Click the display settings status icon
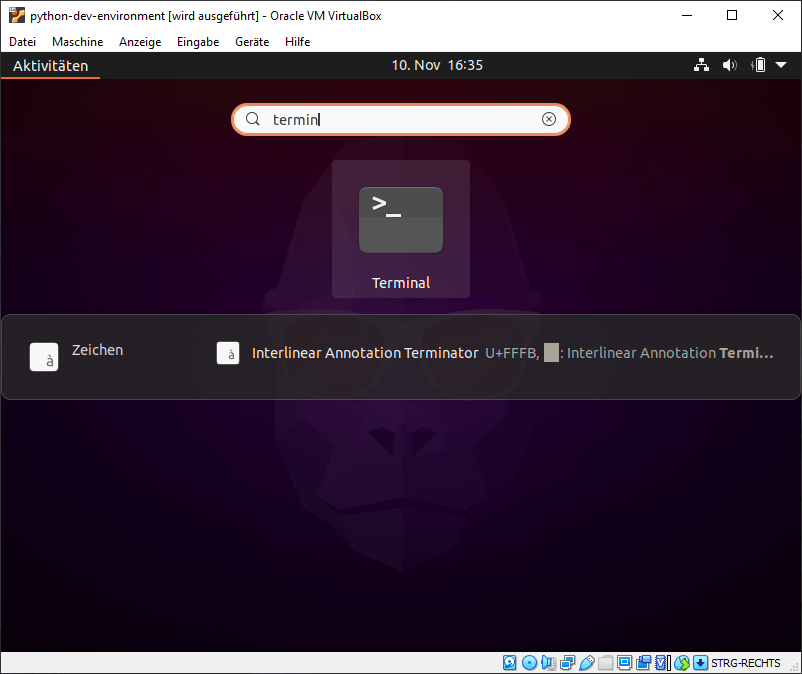Screen dimensions: 802x674 pos(625,663)
